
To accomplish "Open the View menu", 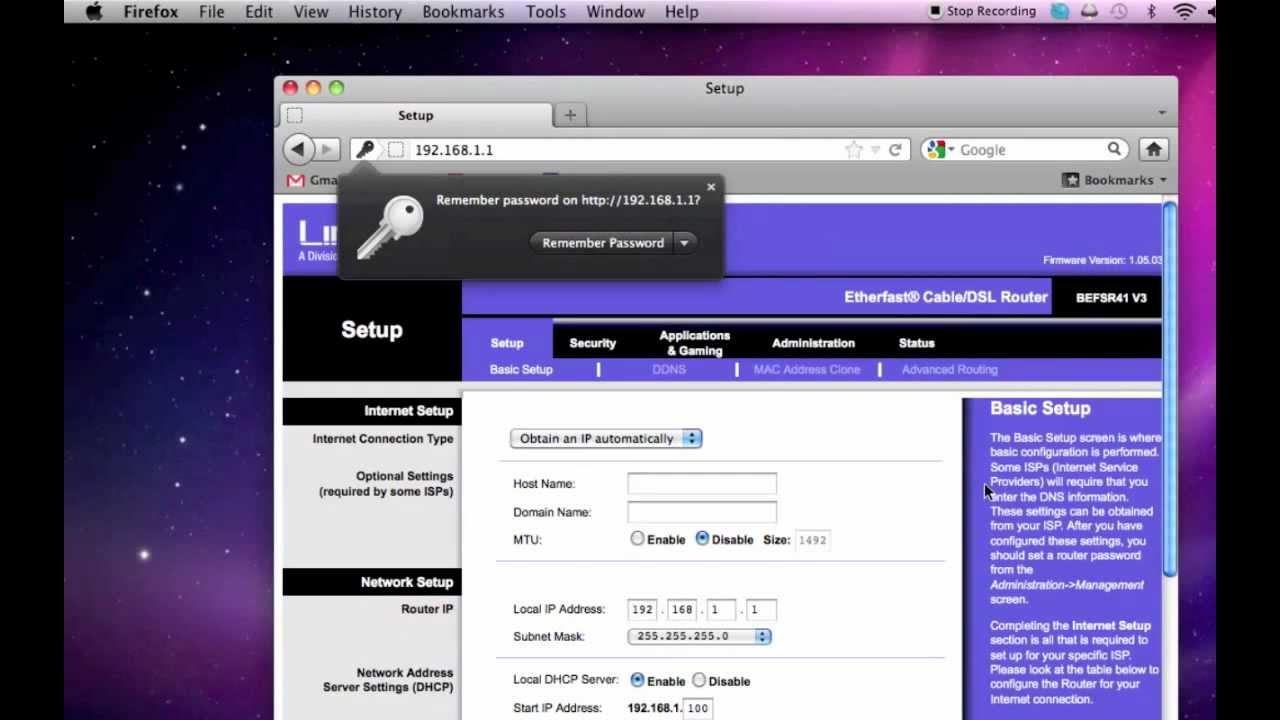I will click(x=311, y=12).
